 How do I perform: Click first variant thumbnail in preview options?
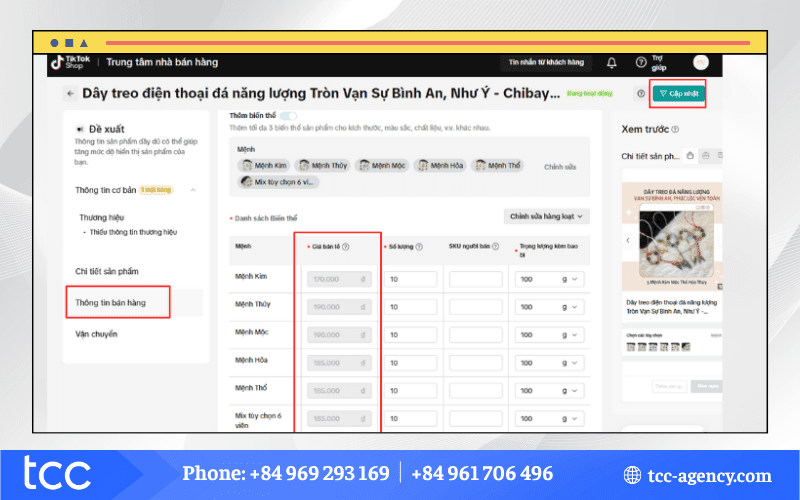tap(631, 347)
